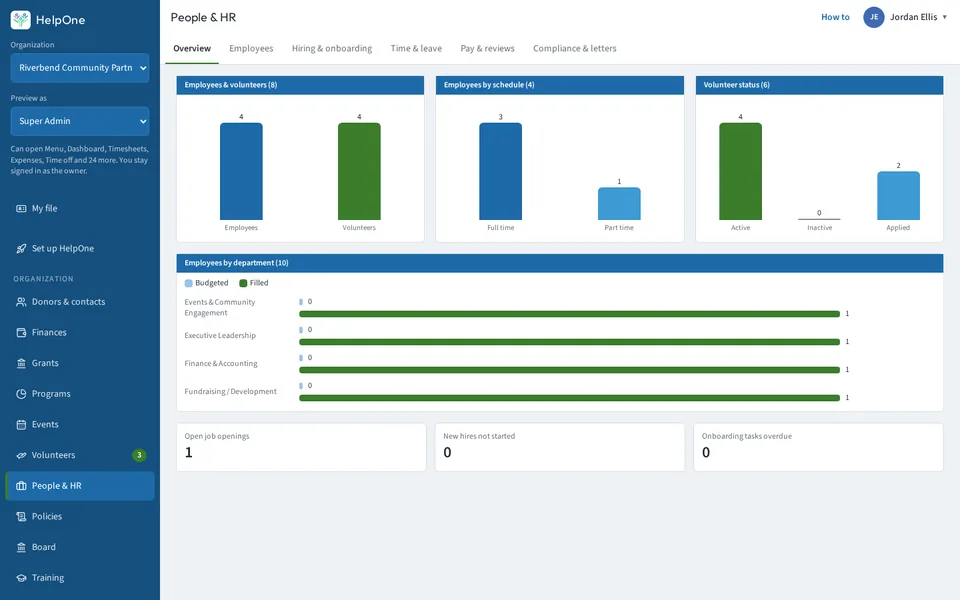This screenshot has width=960, height=600.
Task: Click the Inactive status label
Action: (x=819, y=228)
